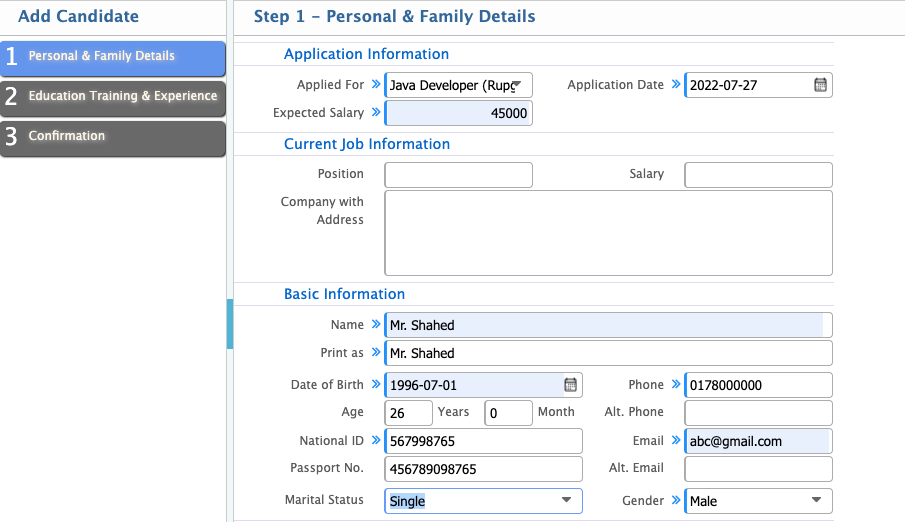Focus the Company with Address text area
905x522 pixels.
pyautogui.click(x=608, y=233)
